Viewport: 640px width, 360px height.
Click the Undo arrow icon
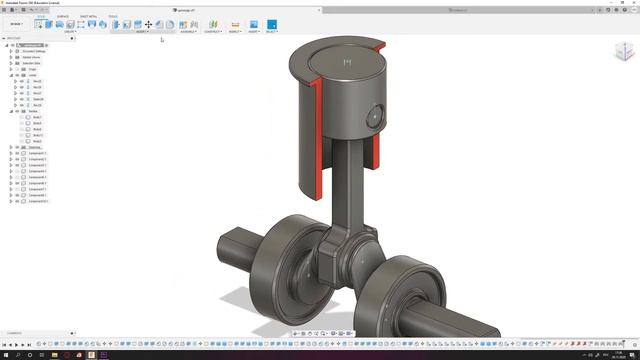[x=32, y=10]
